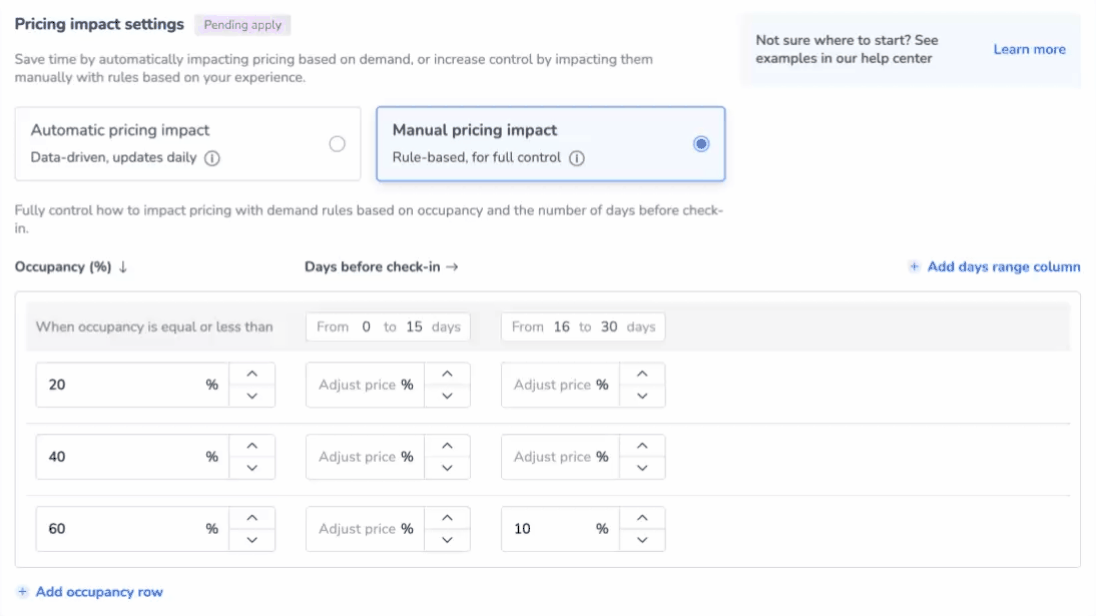Screen dimensions: 1096x616
Task: Decrease 16 to 30 days price for 40% row
Action: coord(642,468)
